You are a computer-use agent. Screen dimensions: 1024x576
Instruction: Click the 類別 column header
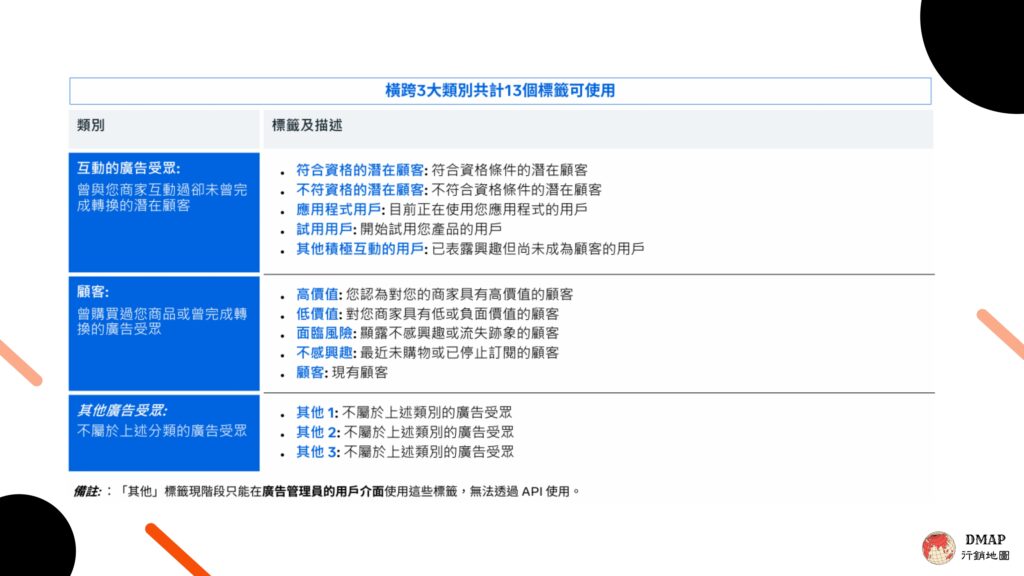[x=164, y=129]
